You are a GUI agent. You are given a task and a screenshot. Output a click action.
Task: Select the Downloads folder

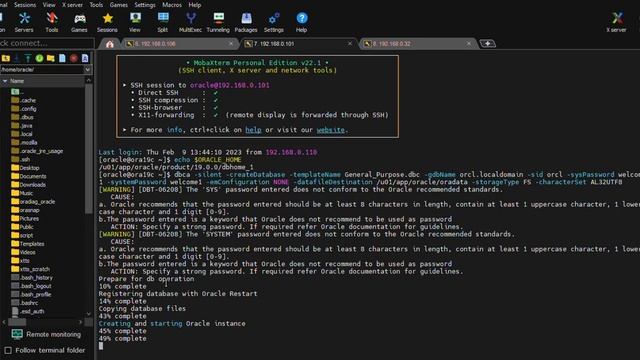pos(29,185)
